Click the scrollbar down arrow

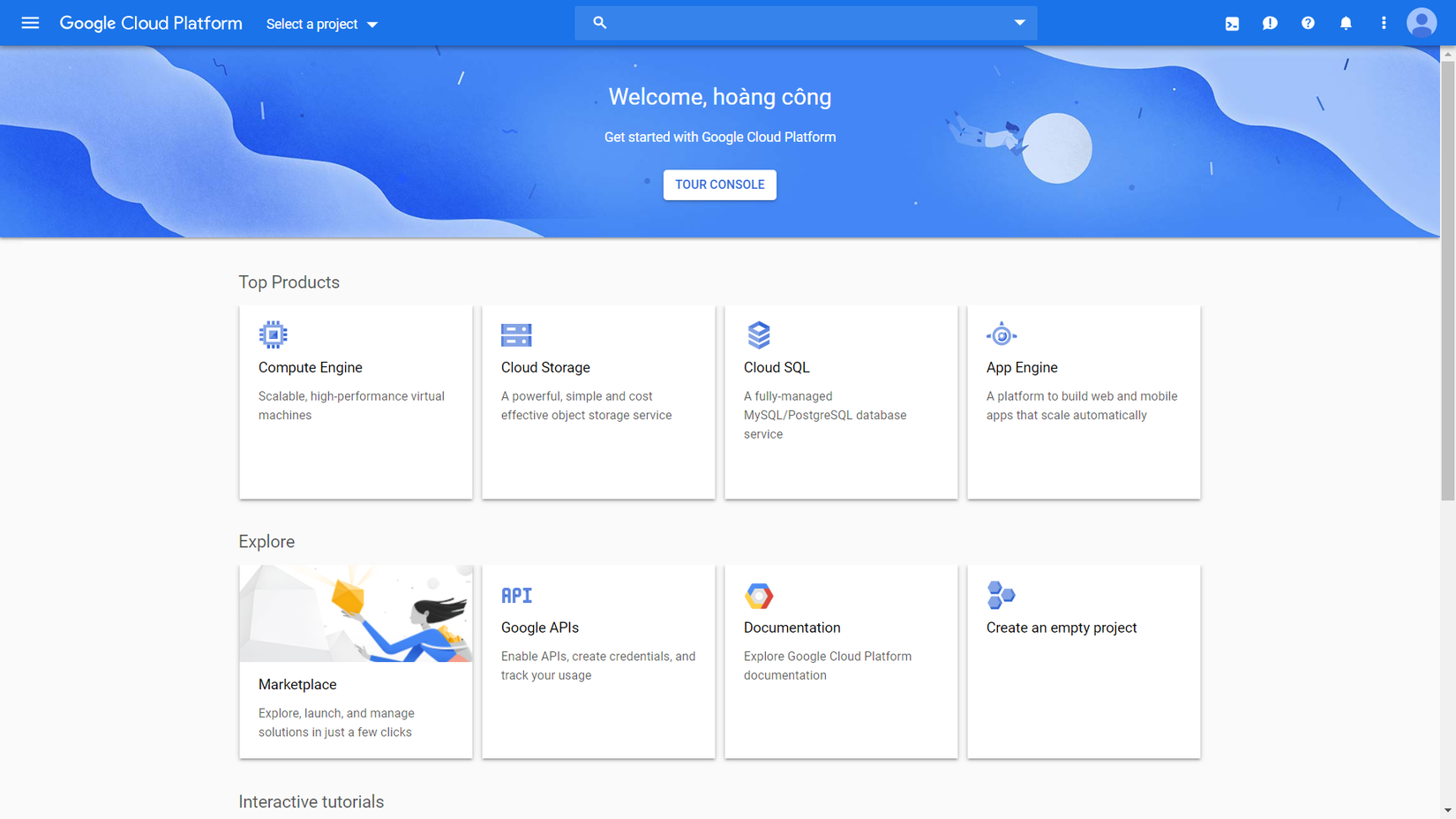1448,810
